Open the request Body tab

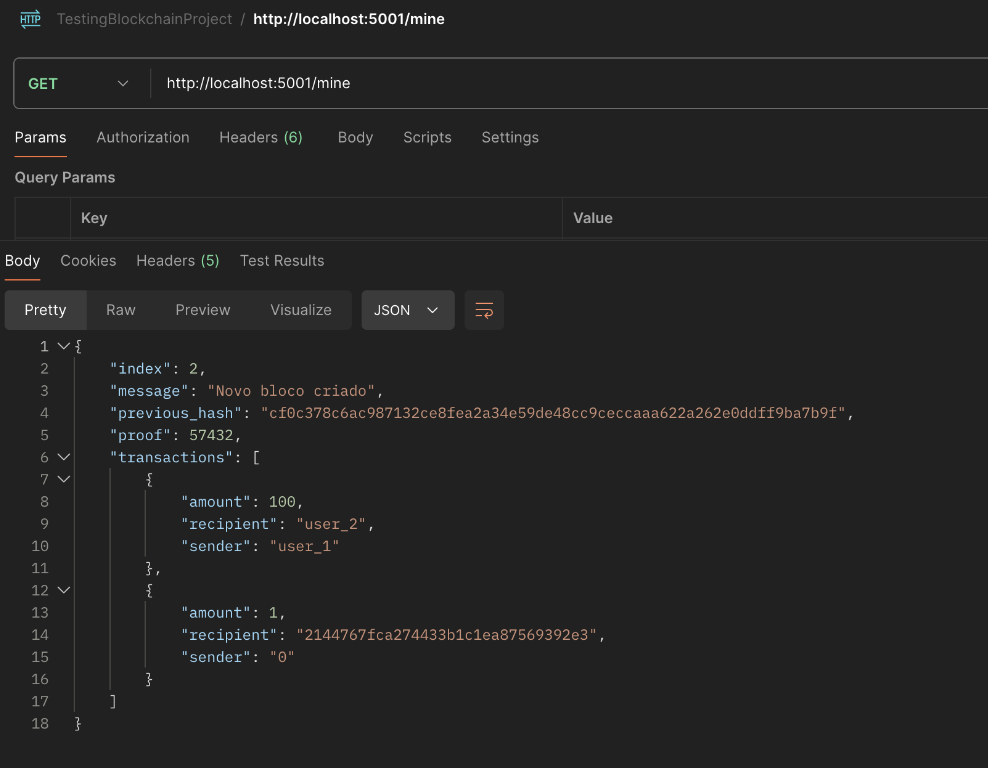tap(355, 137)
